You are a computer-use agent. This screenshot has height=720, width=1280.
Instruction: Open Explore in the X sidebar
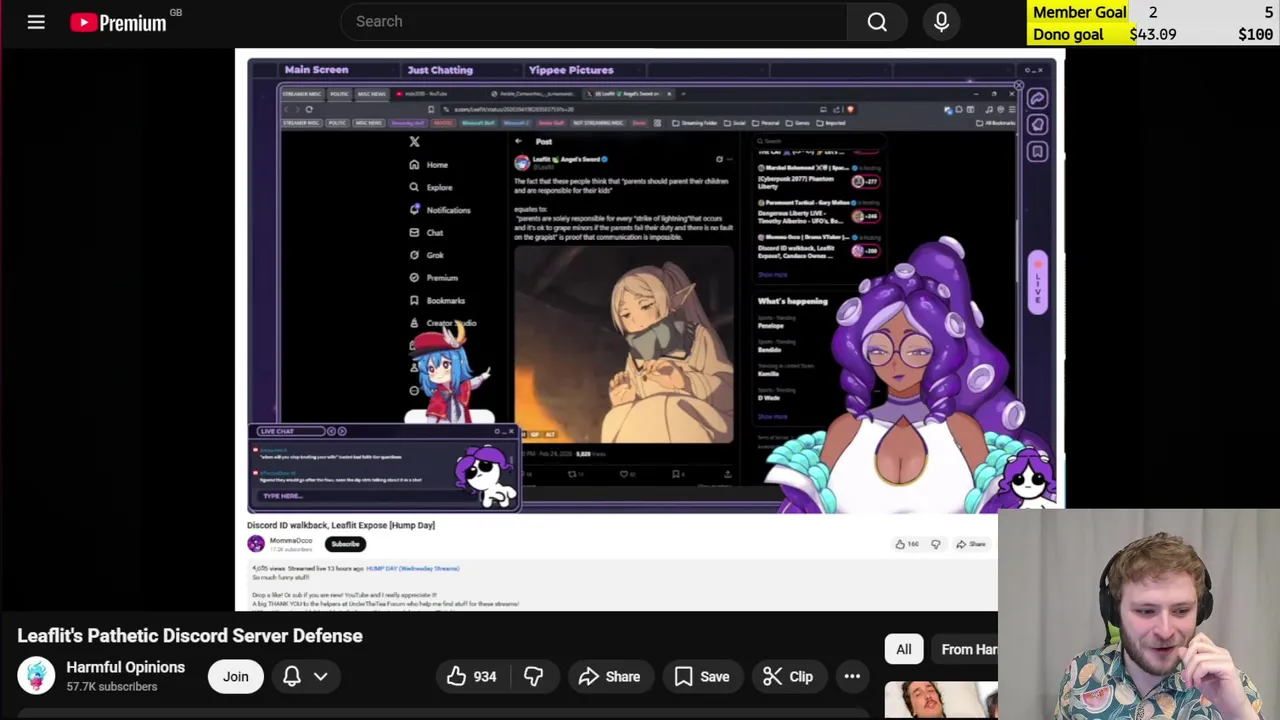431,187
